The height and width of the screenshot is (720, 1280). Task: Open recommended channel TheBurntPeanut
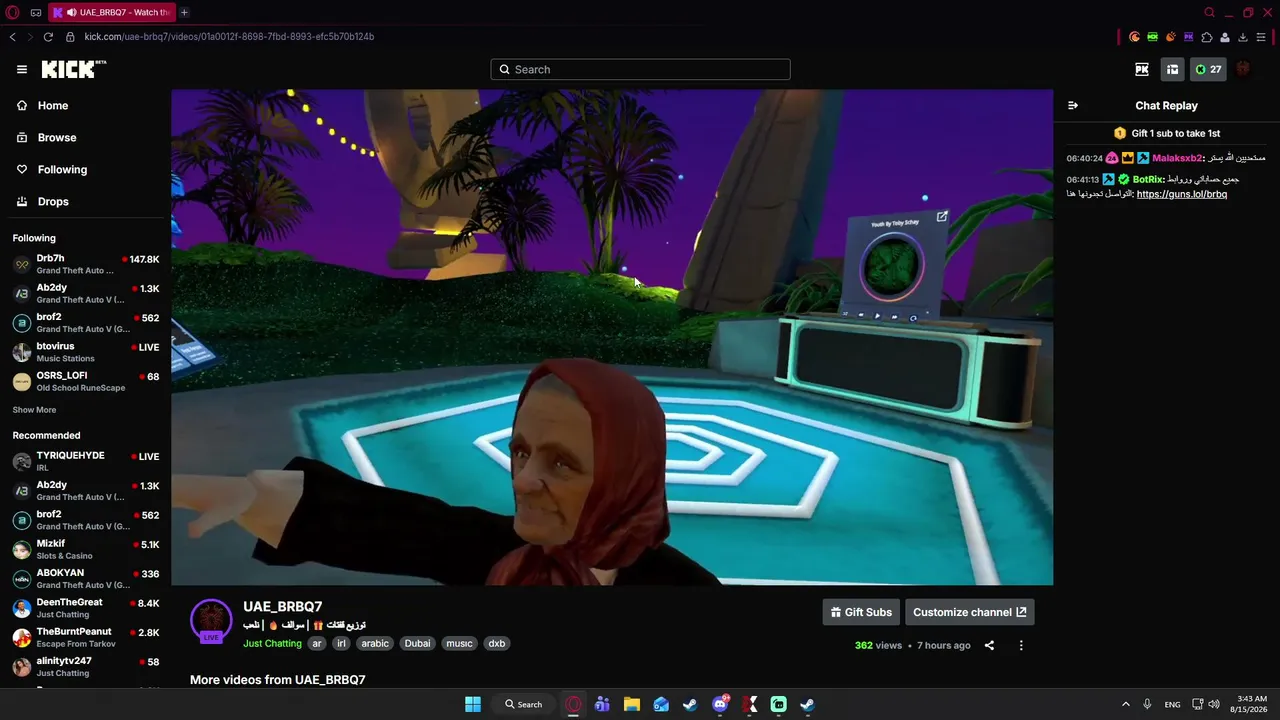click(x=85, y=637)
